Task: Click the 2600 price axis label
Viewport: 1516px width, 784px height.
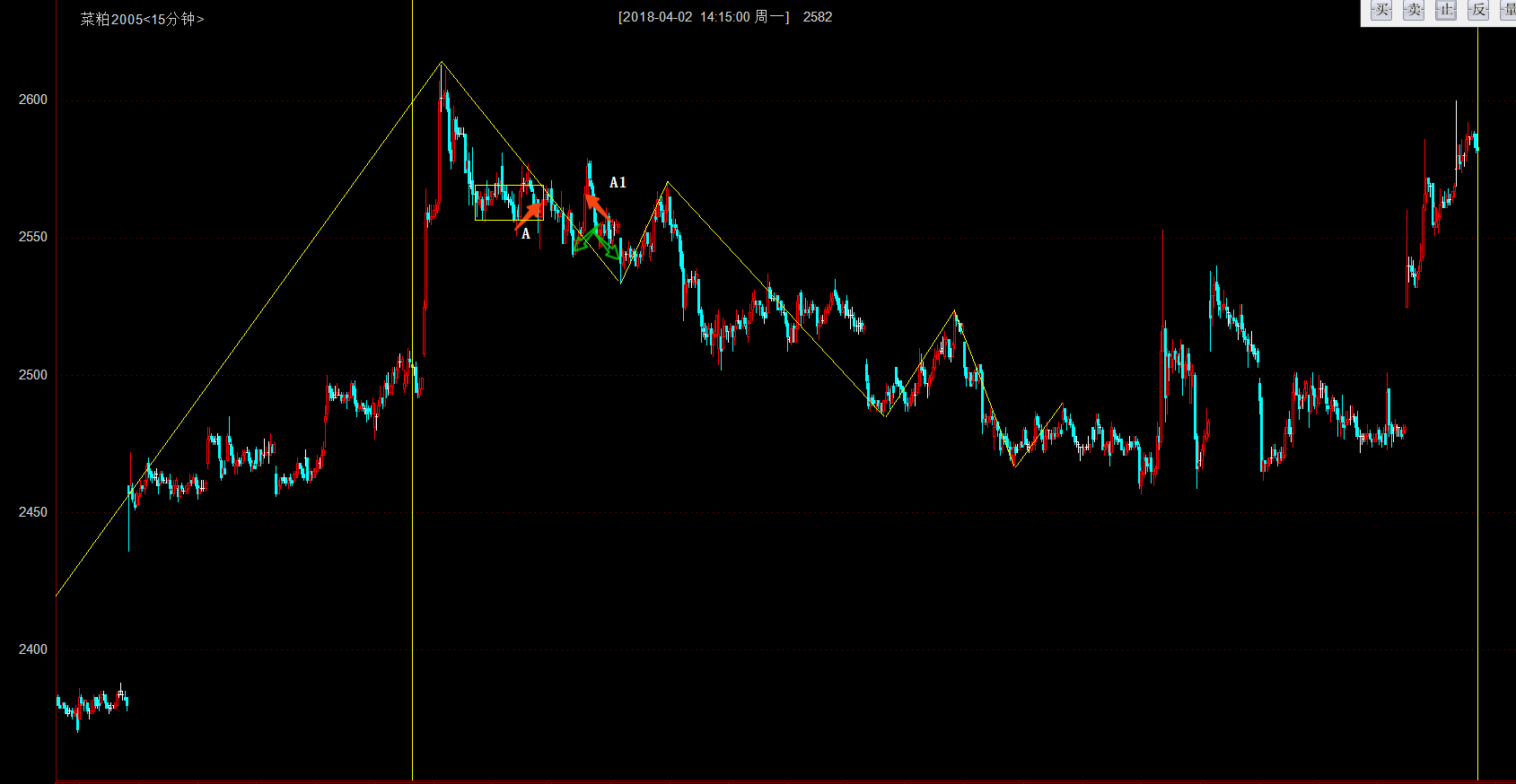Action: [33, 100]
